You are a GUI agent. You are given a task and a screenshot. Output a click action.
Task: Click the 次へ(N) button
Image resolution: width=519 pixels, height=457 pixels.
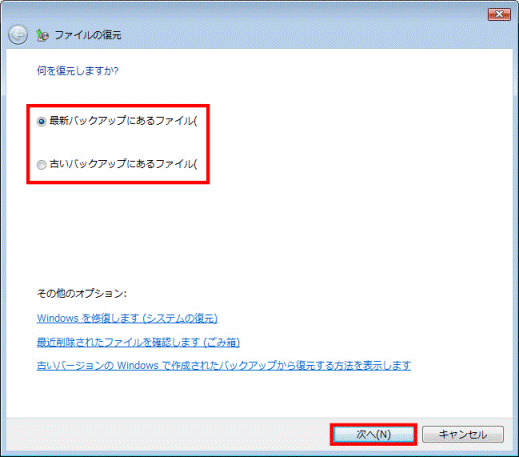click(373, 434)
